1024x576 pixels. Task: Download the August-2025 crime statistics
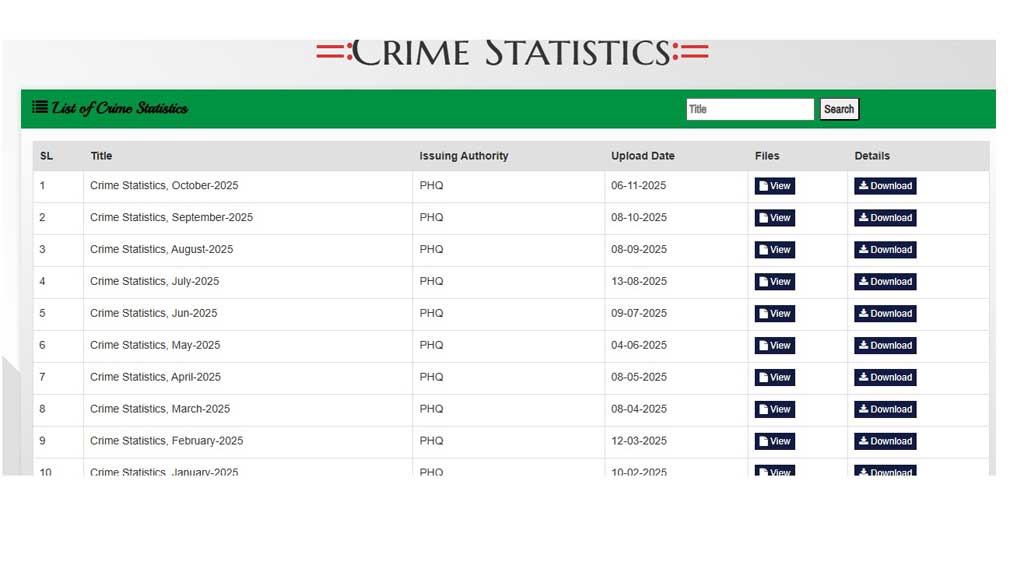885,250
